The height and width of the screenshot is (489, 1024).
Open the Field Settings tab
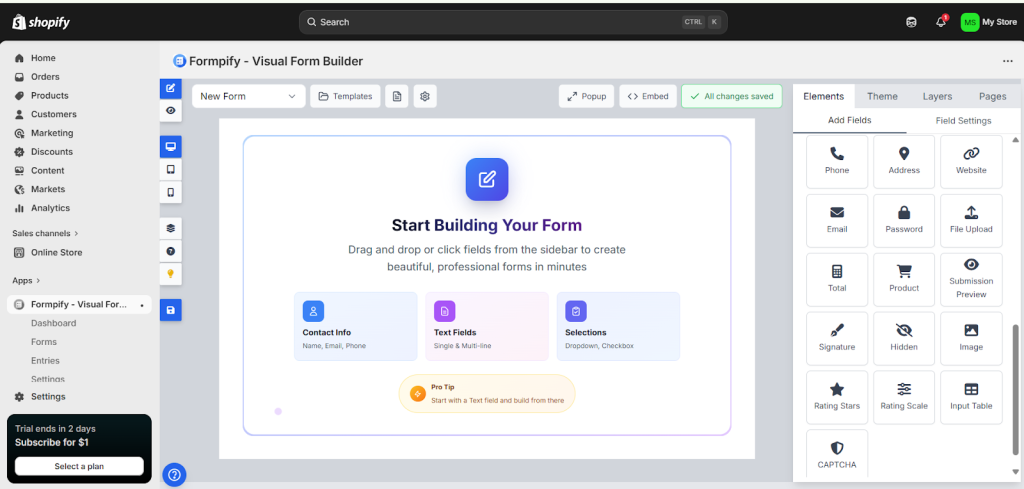click(963, 120)
